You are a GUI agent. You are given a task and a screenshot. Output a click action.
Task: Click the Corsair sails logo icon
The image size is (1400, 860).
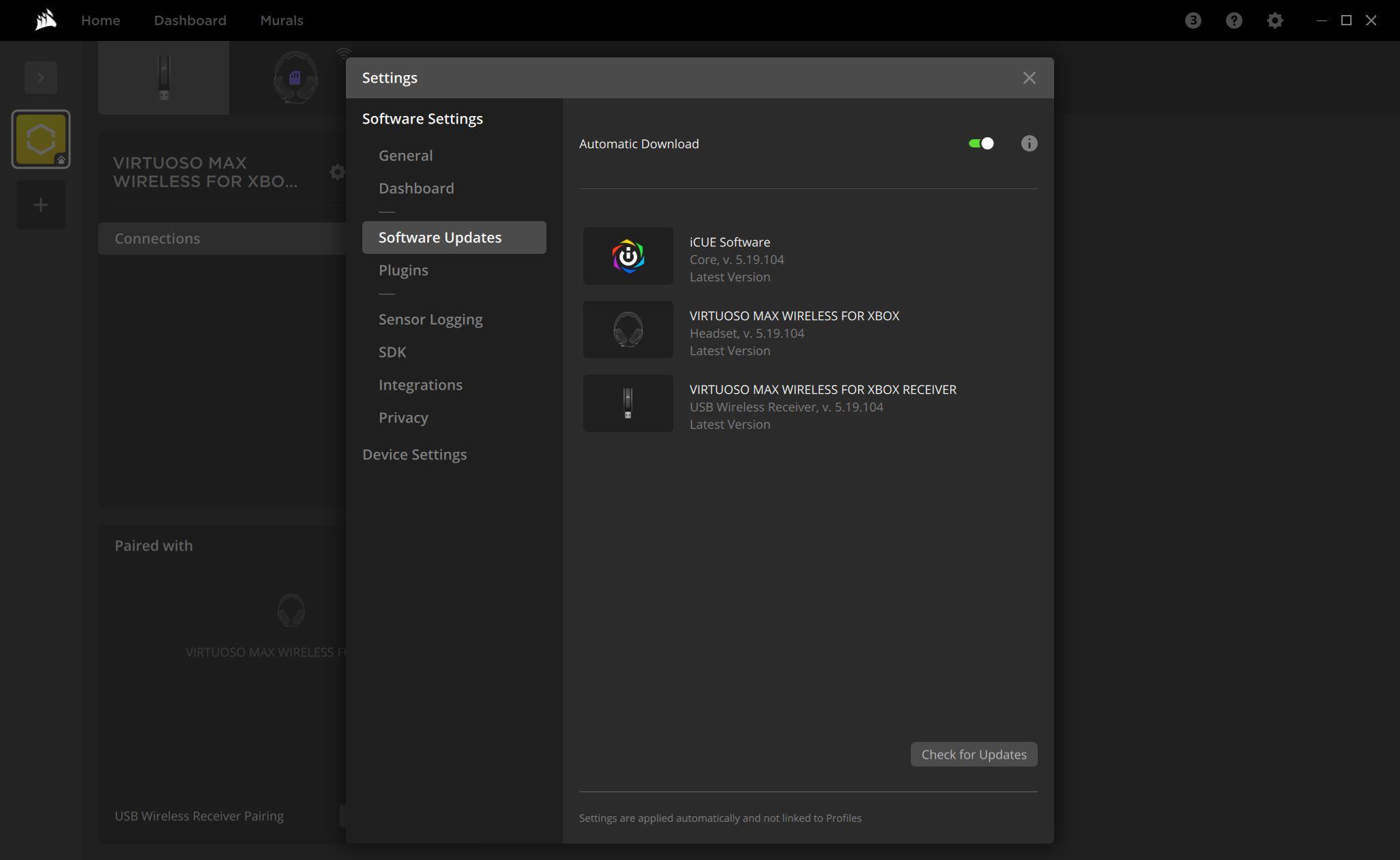point(46,20)
